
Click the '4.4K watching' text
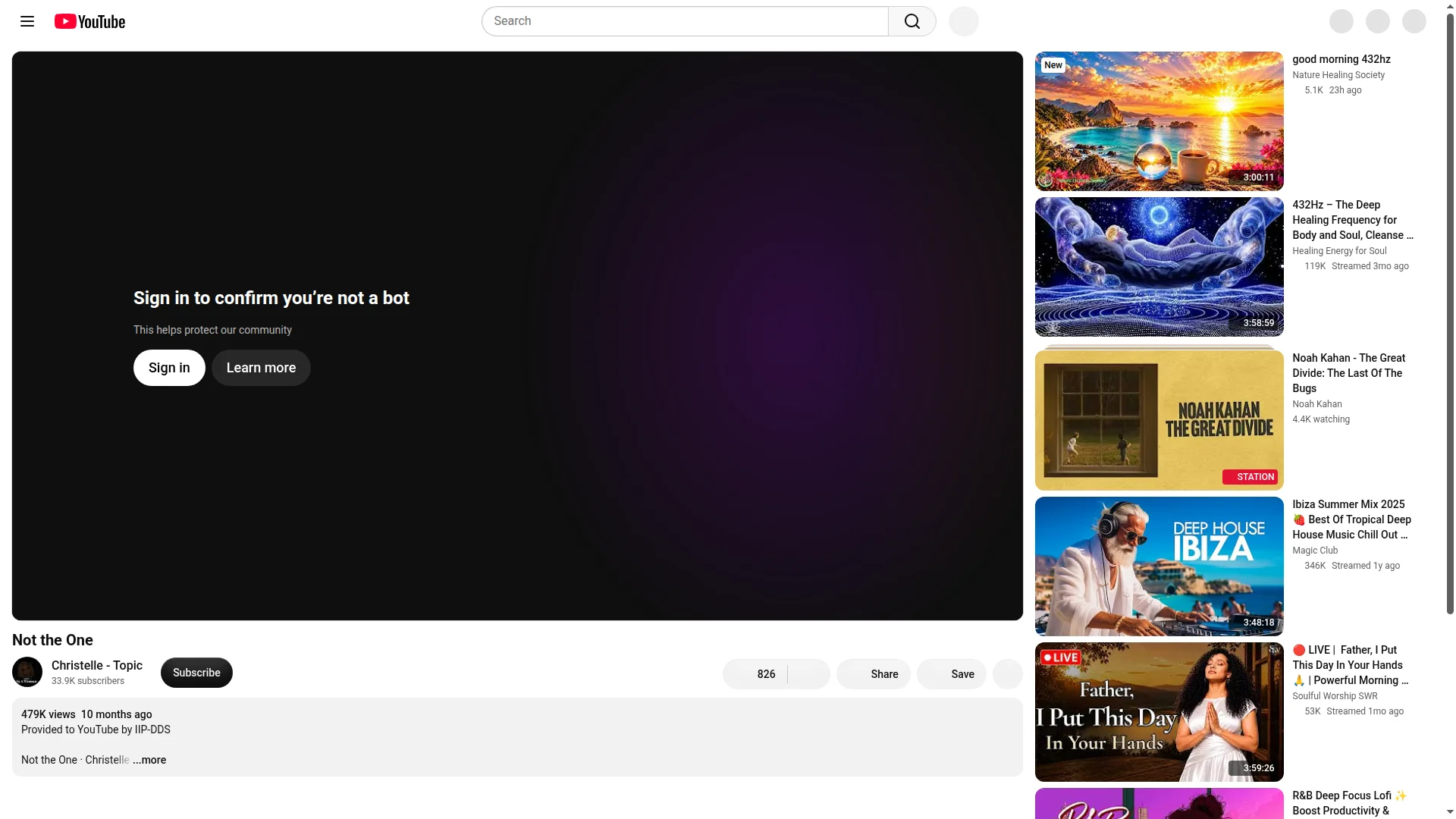[1321, 419]
